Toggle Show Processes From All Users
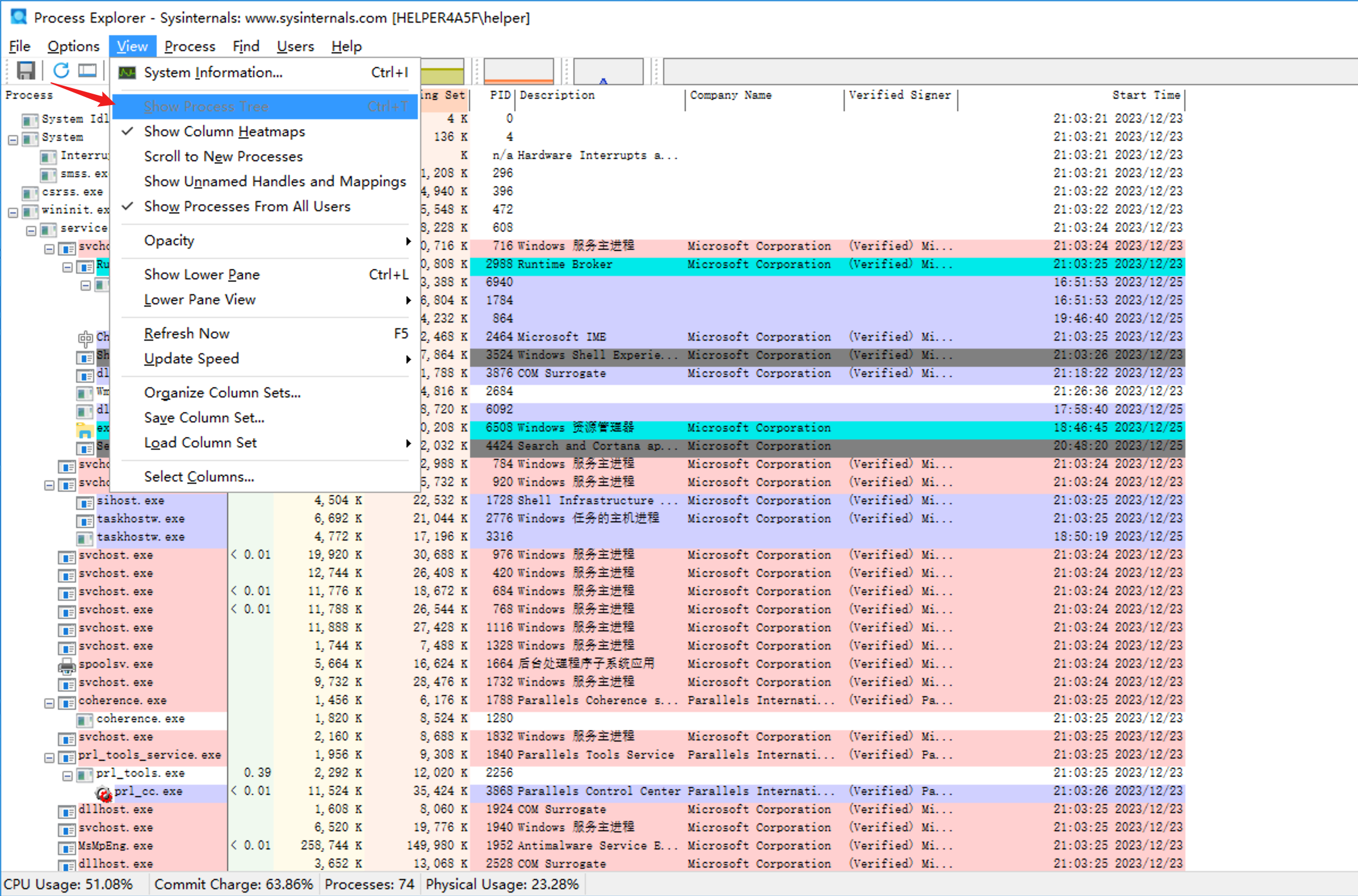Image resolution: width=1358 pixels, height=896 pixels. [x=247, y=206]
